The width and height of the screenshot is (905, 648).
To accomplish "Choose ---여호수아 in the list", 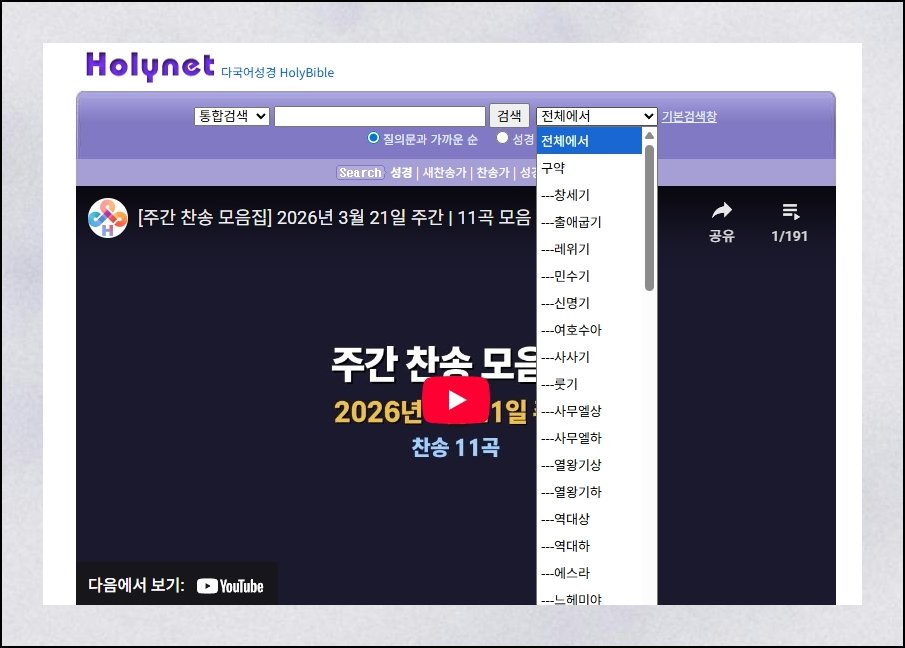I will 589,330.
